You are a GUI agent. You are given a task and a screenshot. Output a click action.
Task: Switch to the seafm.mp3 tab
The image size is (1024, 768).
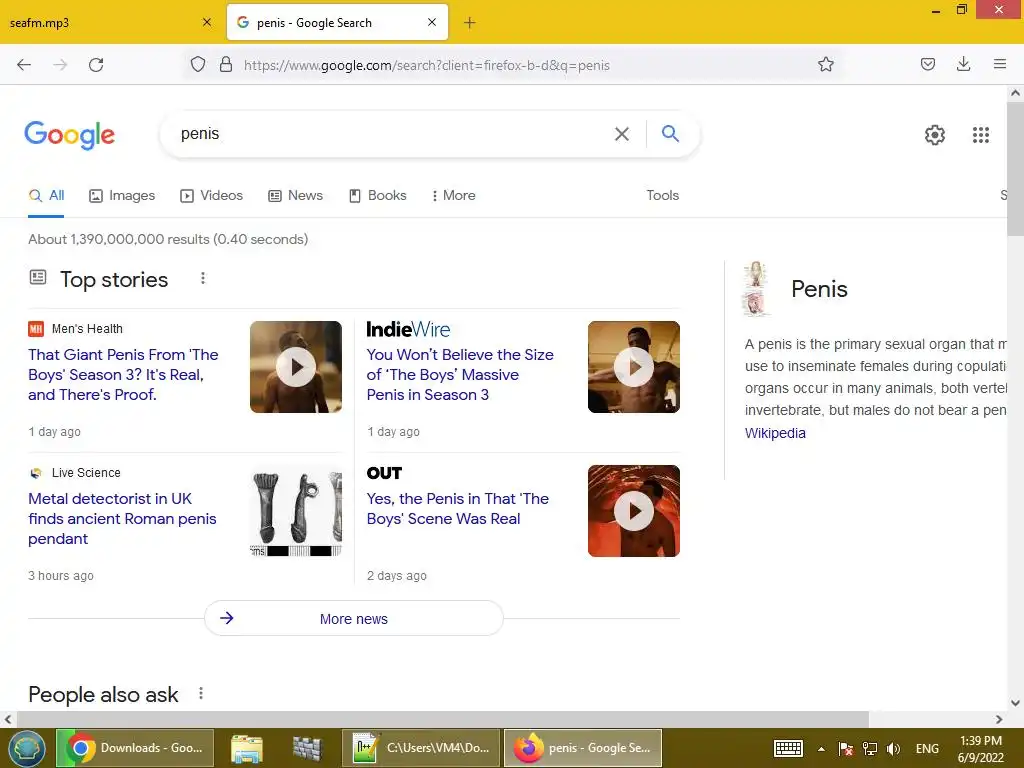(111, 23)
